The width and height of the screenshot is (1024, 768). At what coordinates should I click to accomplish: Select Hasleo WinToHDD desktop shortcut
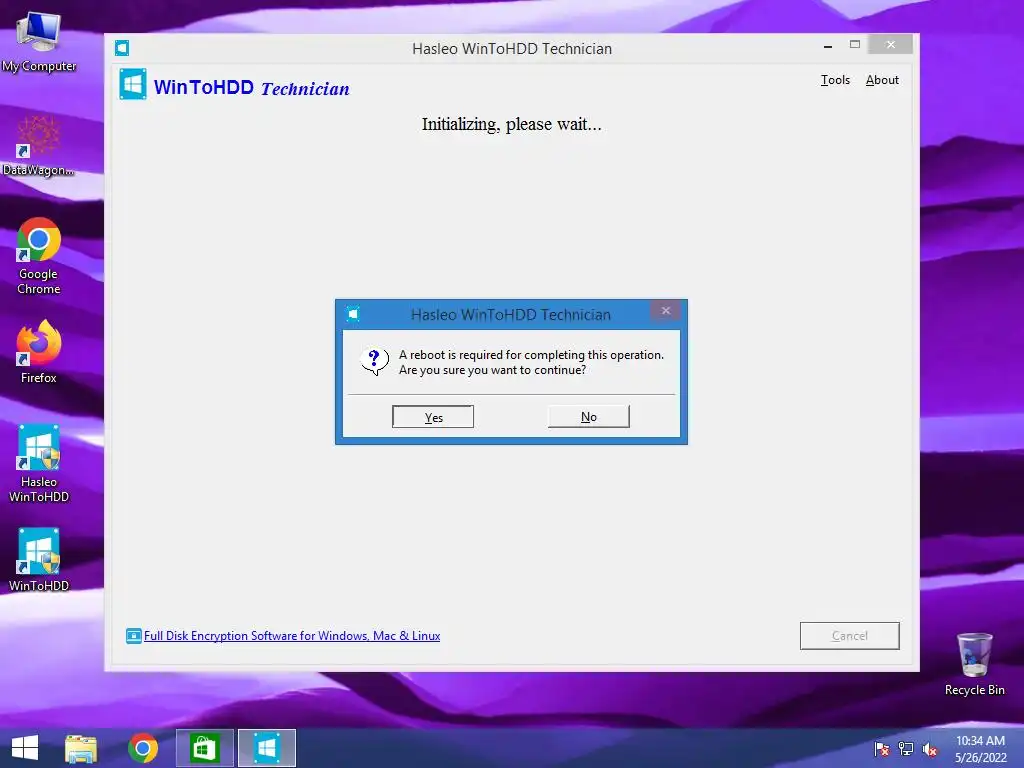(39, 464)
